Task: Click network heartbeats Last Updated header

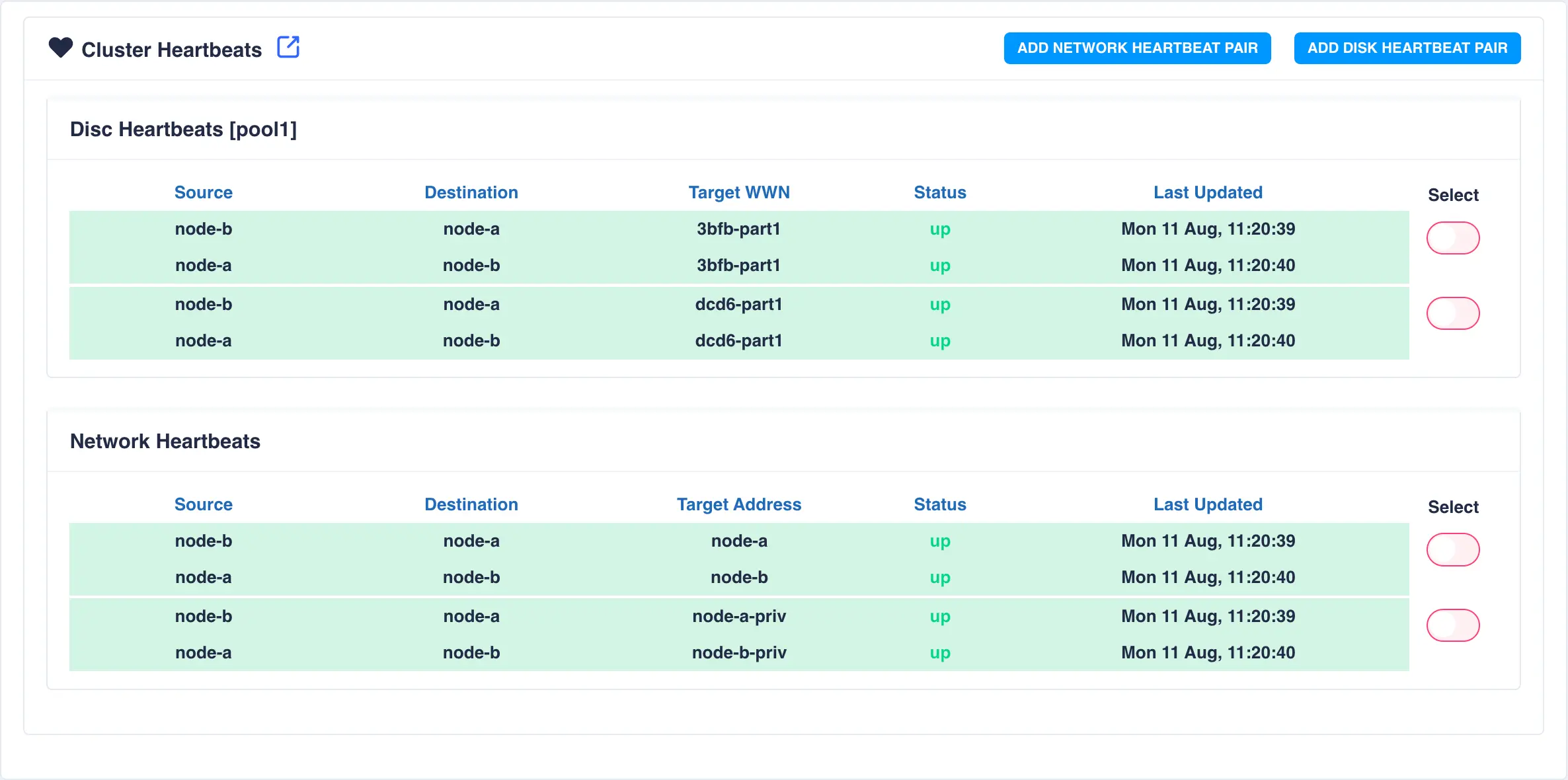Action: (x=1208, y=504)
